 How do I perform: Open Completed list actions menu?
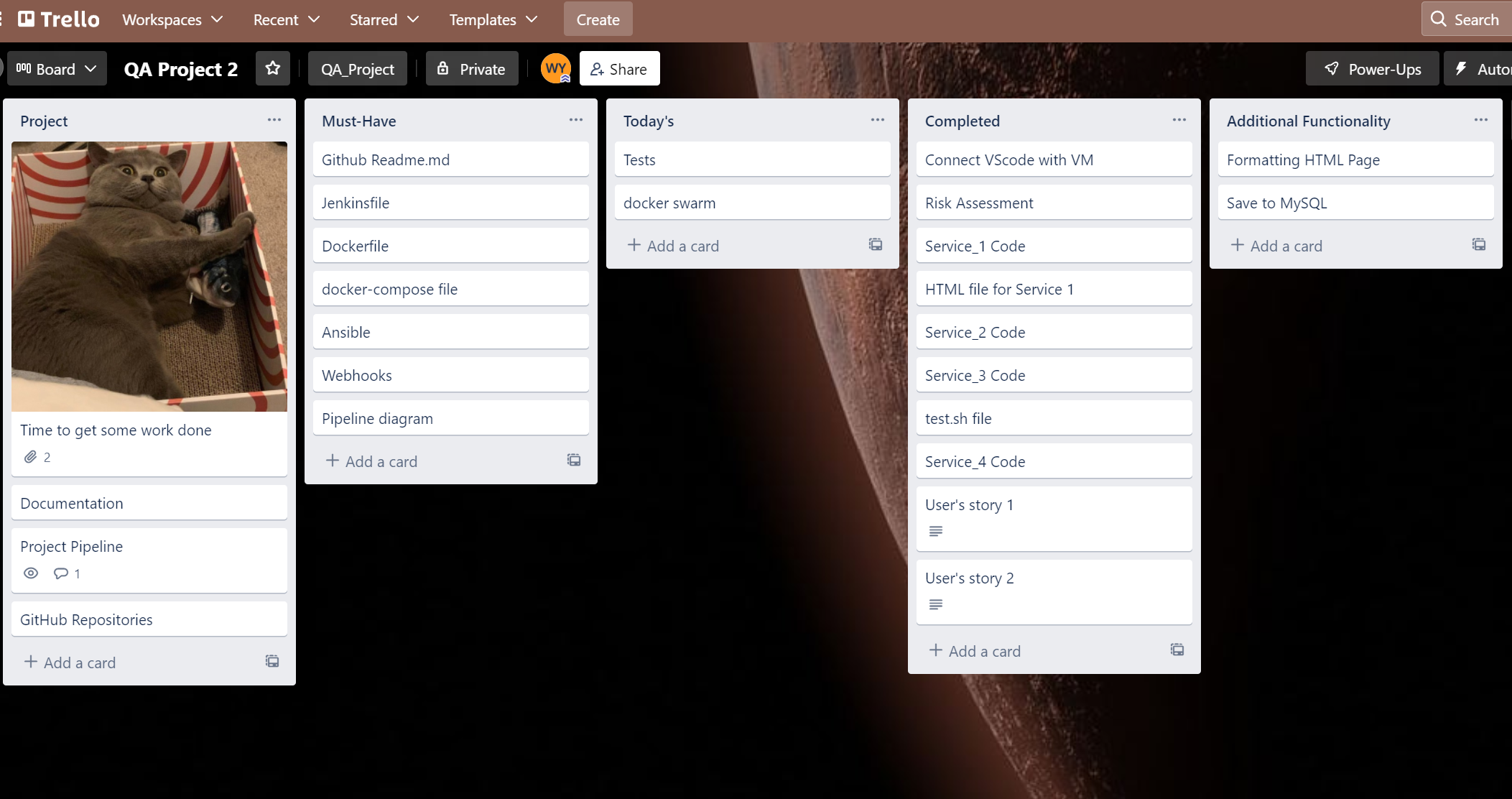pyautogui.click(x=1179, y=120)
